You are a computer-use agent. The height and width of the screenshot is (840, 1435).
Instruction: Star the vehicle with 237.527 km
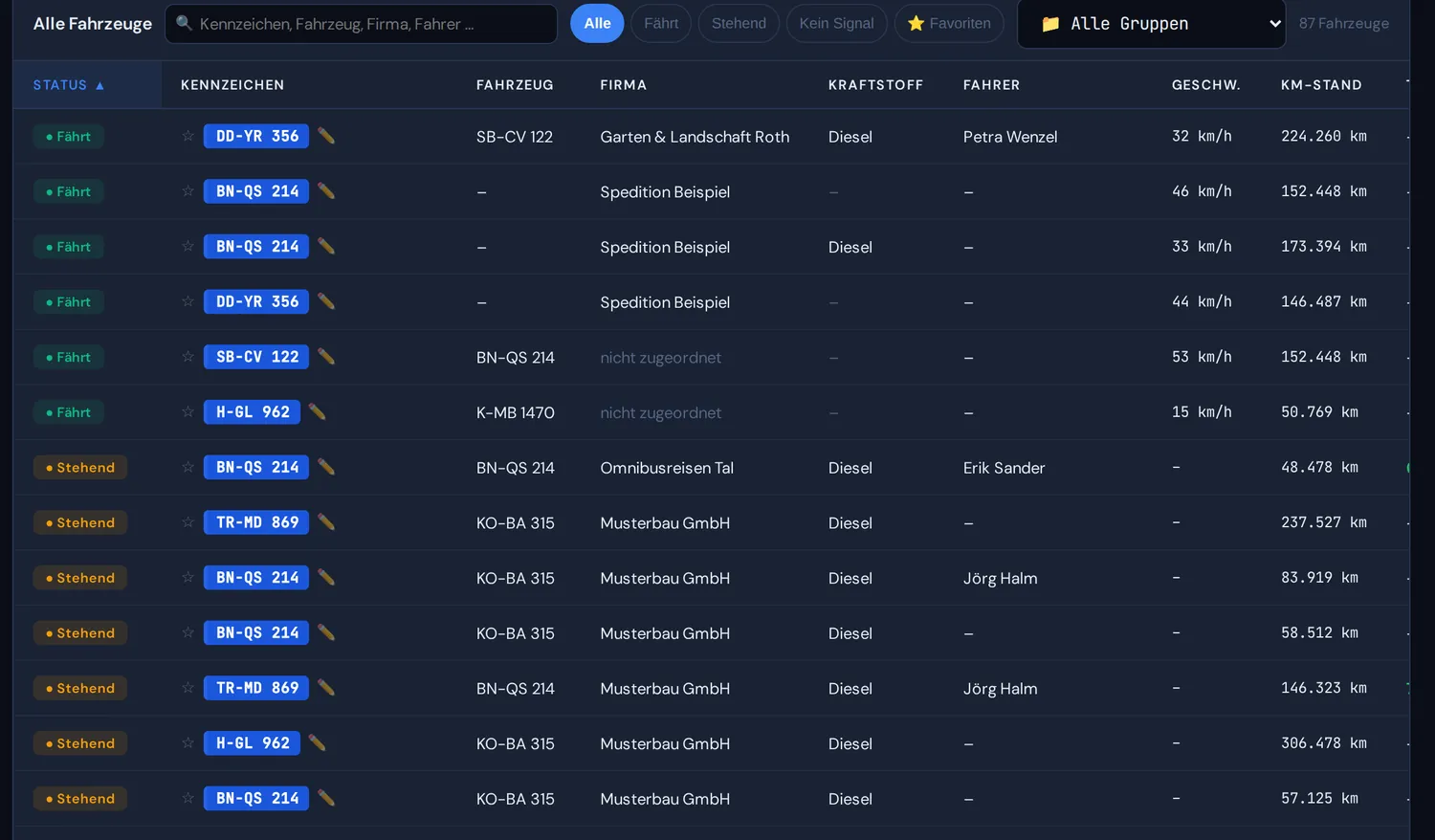(188, 522)
